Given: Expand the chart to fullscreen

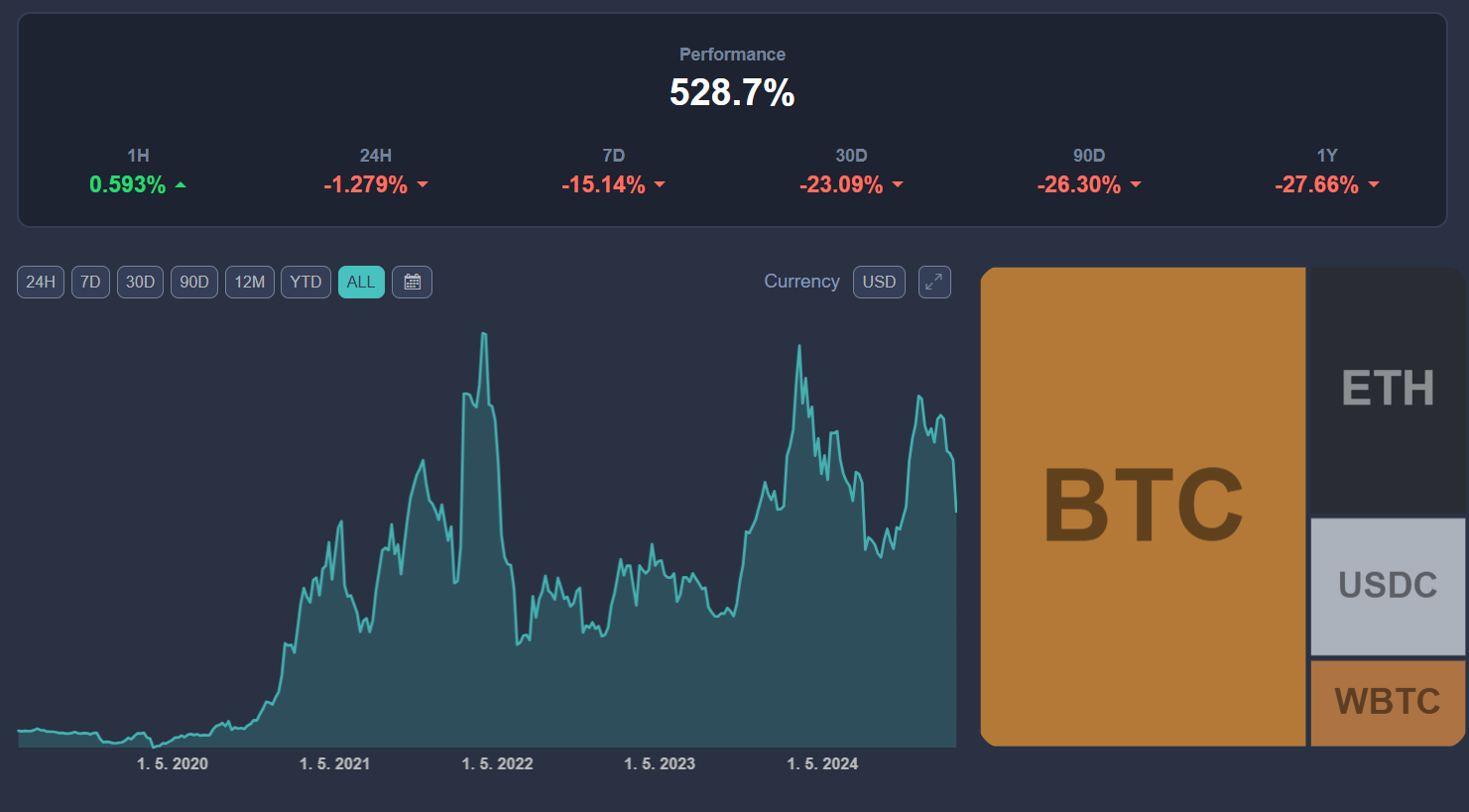Looking at the screenshot, I should pyautogui.click(x=934, y=283).
